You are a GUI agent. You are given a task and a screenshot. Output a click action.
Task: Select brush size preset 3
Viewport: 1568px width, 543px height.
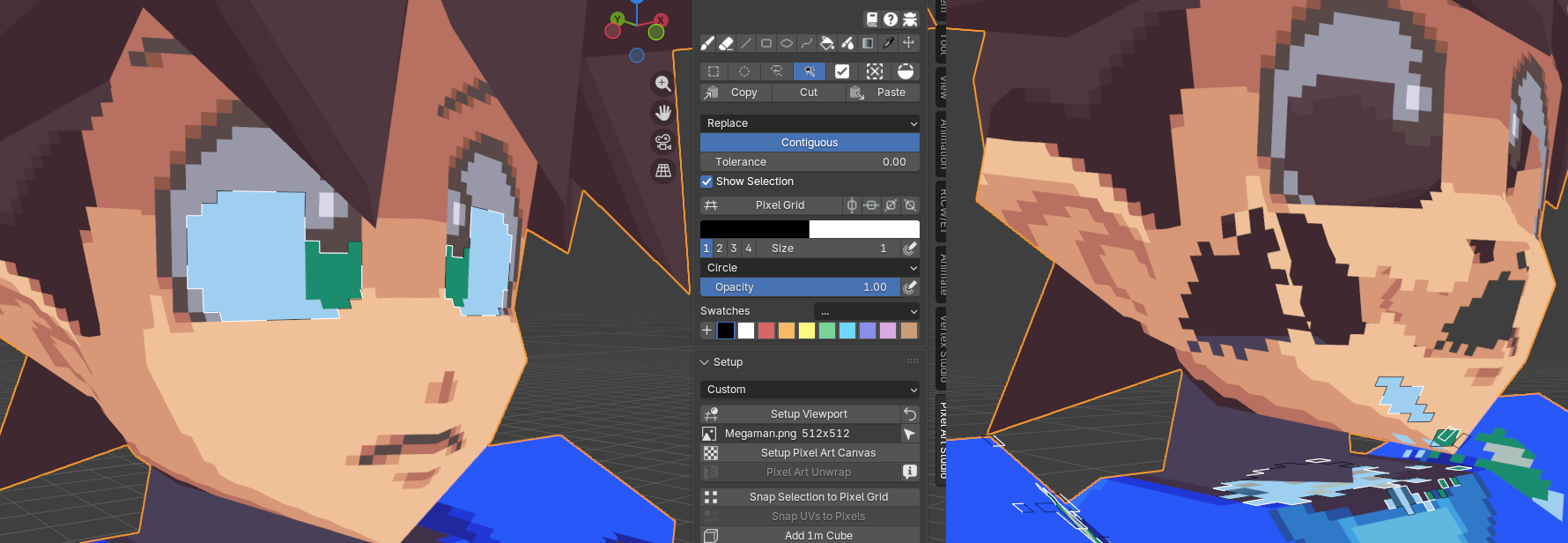(734, 249)
